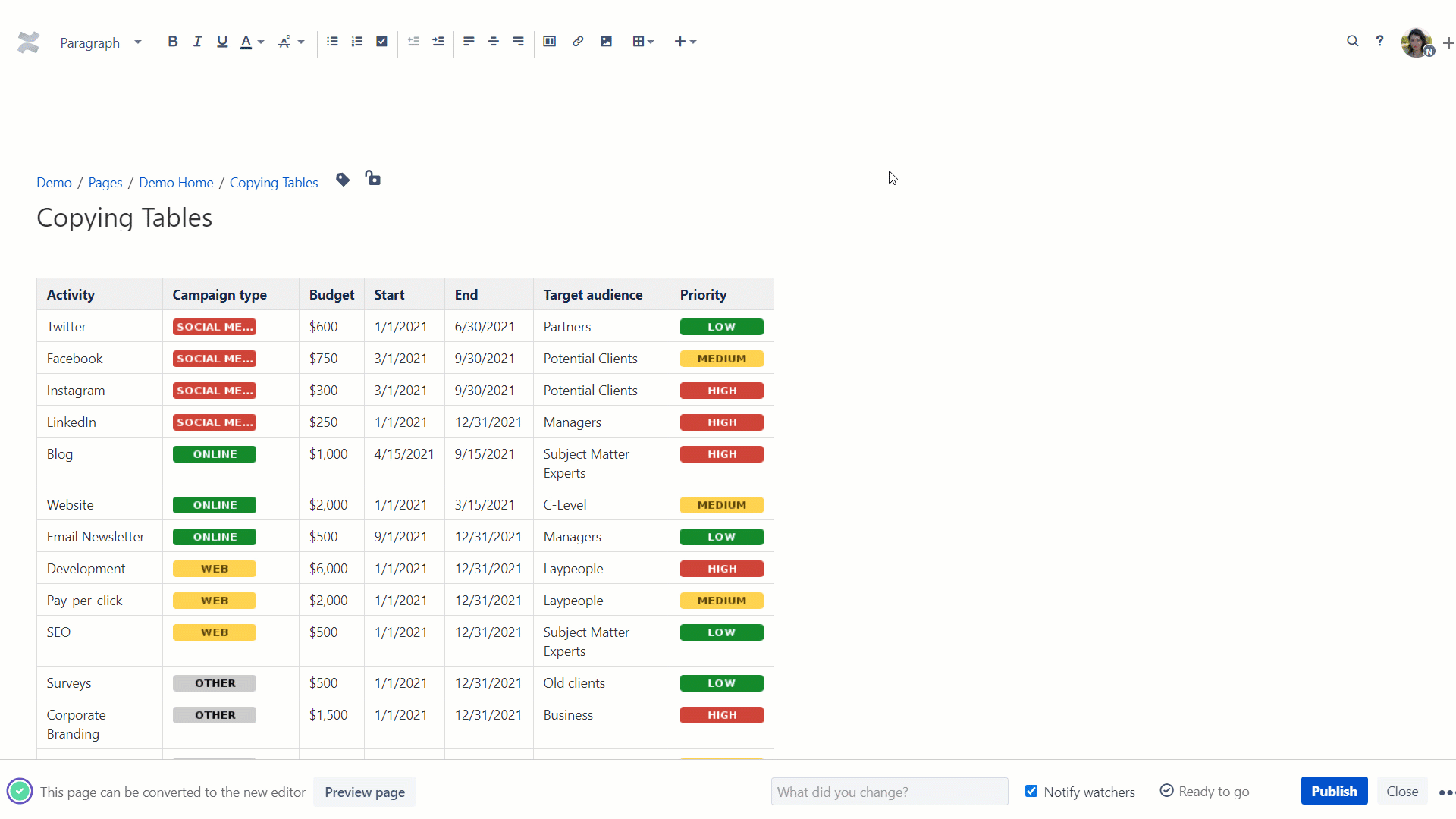Focus the 'What did you change?' field
The image size is (1456, 819).
coord(890,792)
